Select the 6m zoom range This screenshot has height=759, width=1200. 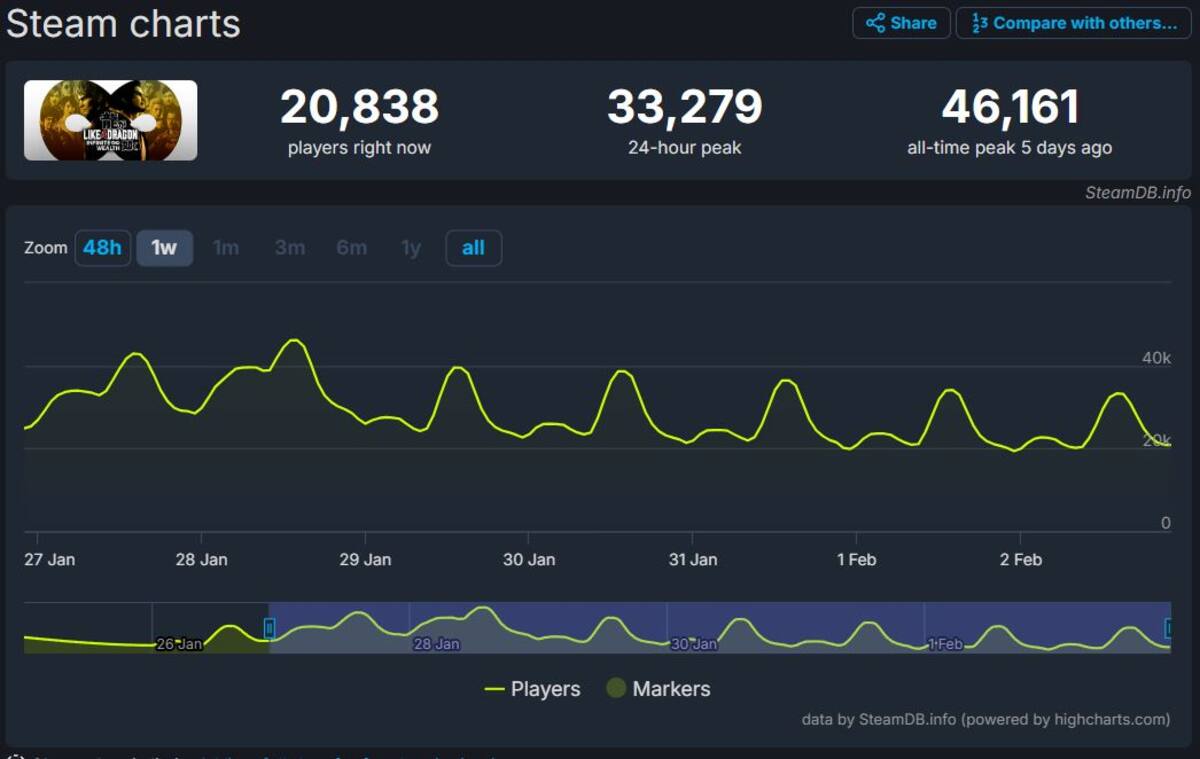click(x=351, y=248)
